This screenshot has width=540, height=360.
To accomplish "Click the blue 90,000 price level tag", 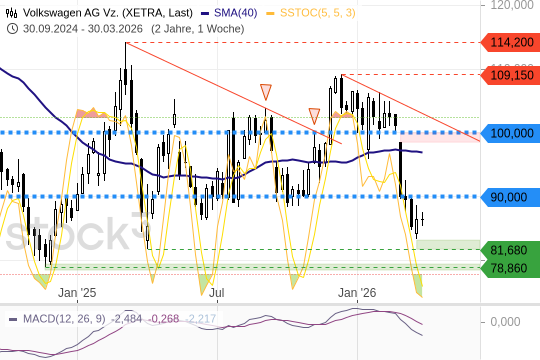I will (511, 197).
